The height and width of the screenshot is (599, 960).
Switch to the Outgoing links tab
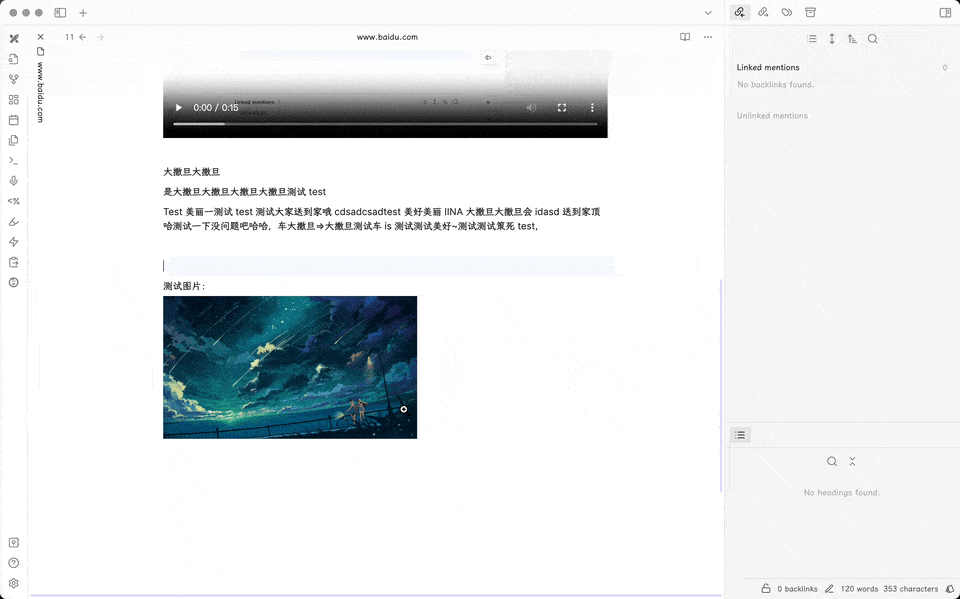point(763,12)
